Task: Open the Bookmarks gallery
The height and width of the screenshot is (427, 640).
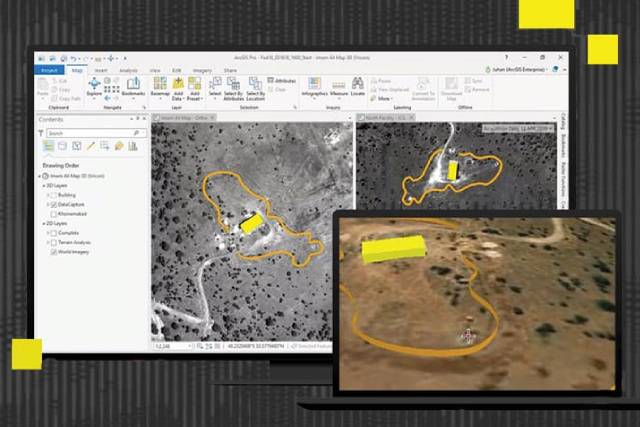Action: click(133, 87)
